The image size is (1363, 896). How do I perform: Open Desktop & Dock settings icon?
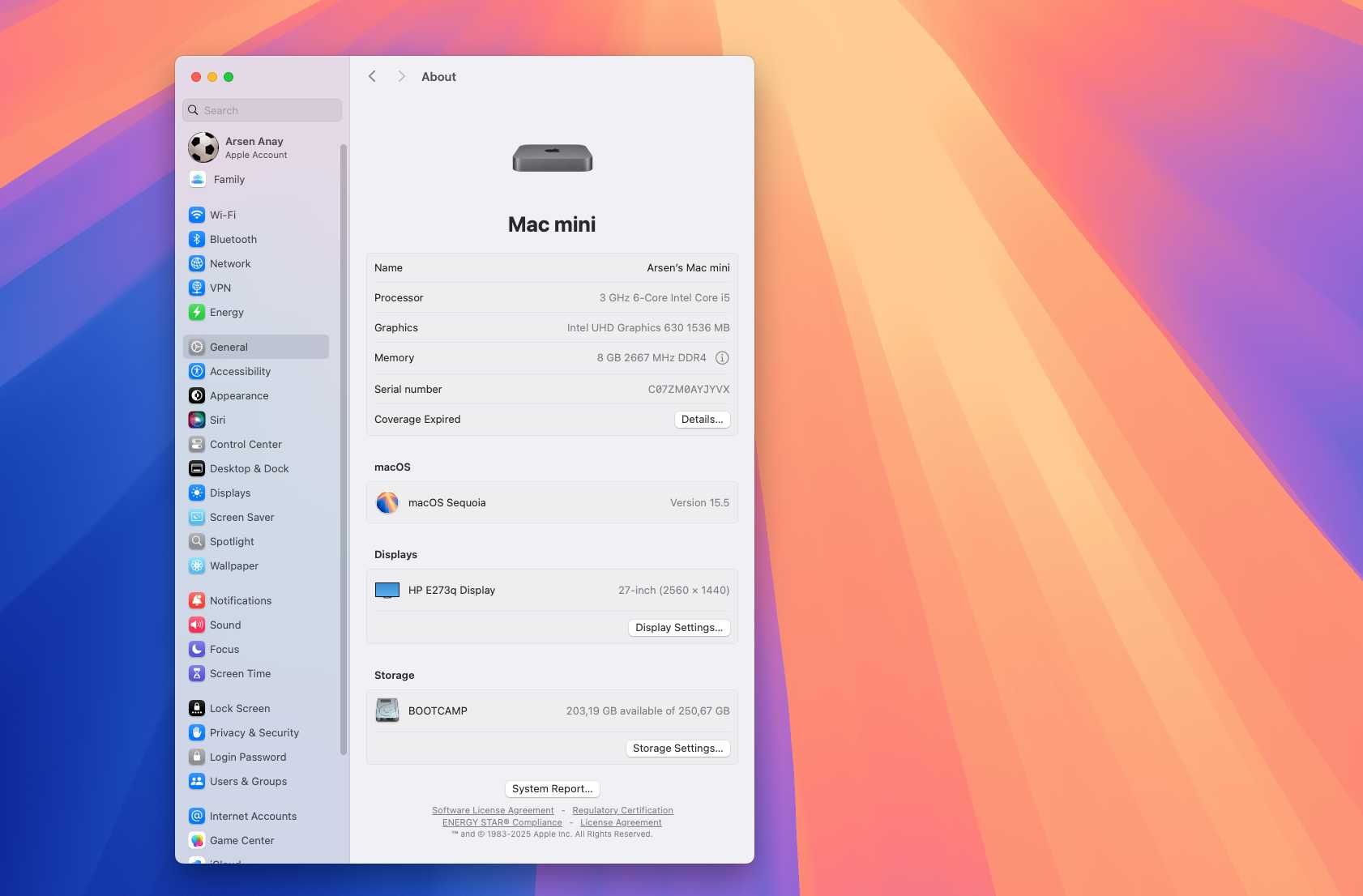tap(197, 468)
